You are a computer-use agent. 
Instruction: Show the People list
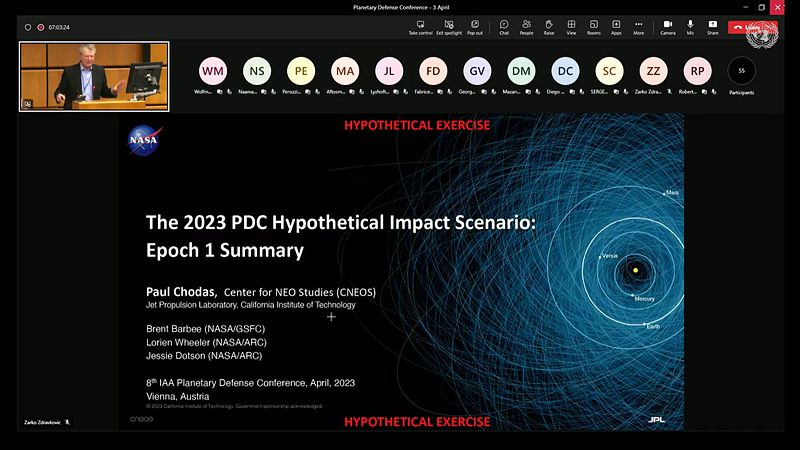[527, 27]
